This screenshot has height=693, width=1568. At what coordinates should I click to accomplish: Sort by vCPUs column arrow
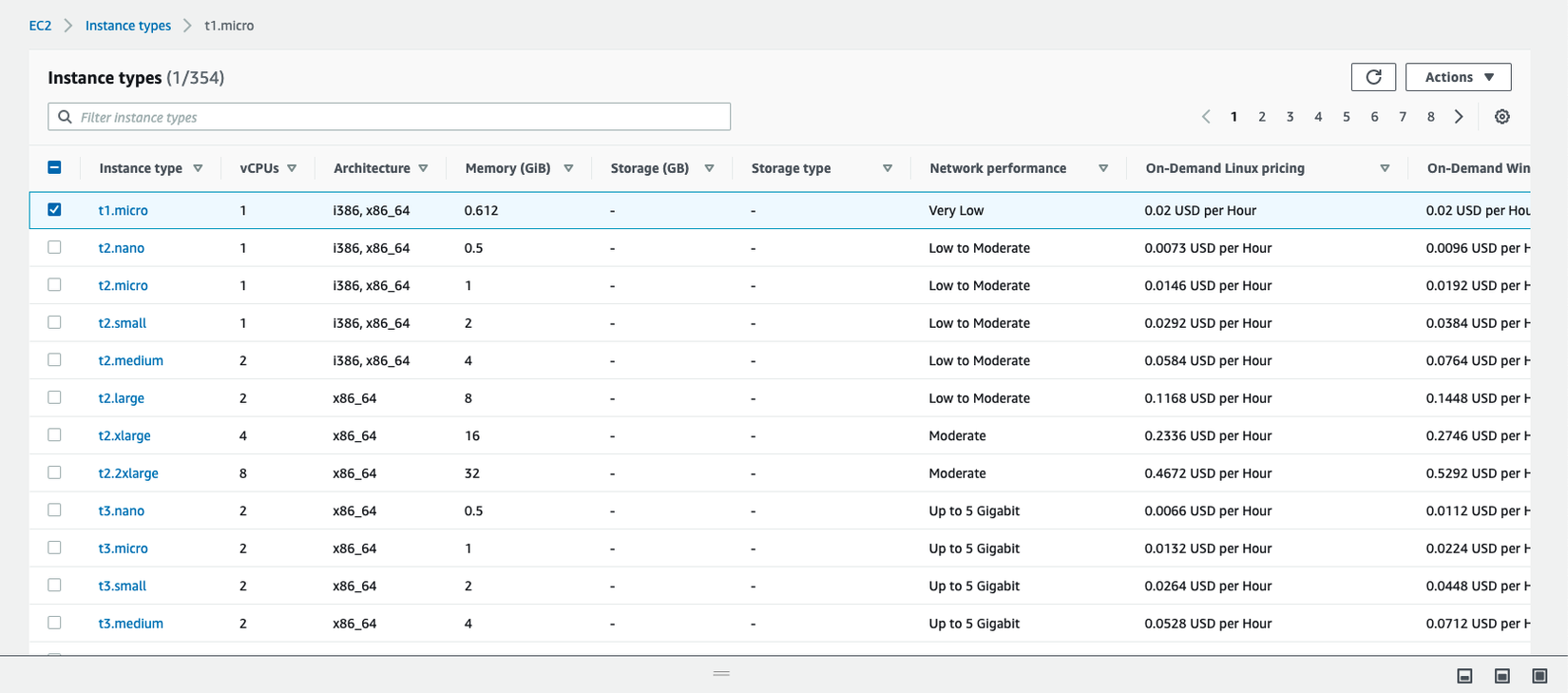point(292,168)
